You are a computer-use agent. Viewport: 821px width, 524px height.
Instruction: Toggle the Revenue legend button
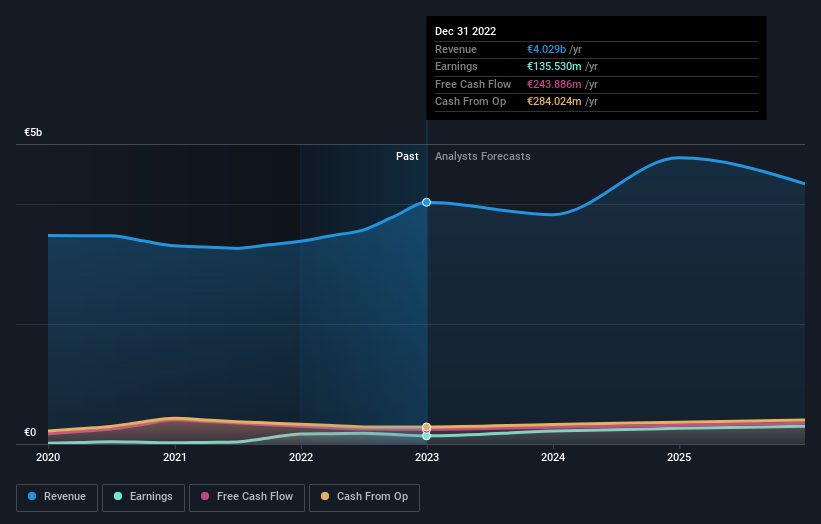pyautogui.click(x=57, y=497)
